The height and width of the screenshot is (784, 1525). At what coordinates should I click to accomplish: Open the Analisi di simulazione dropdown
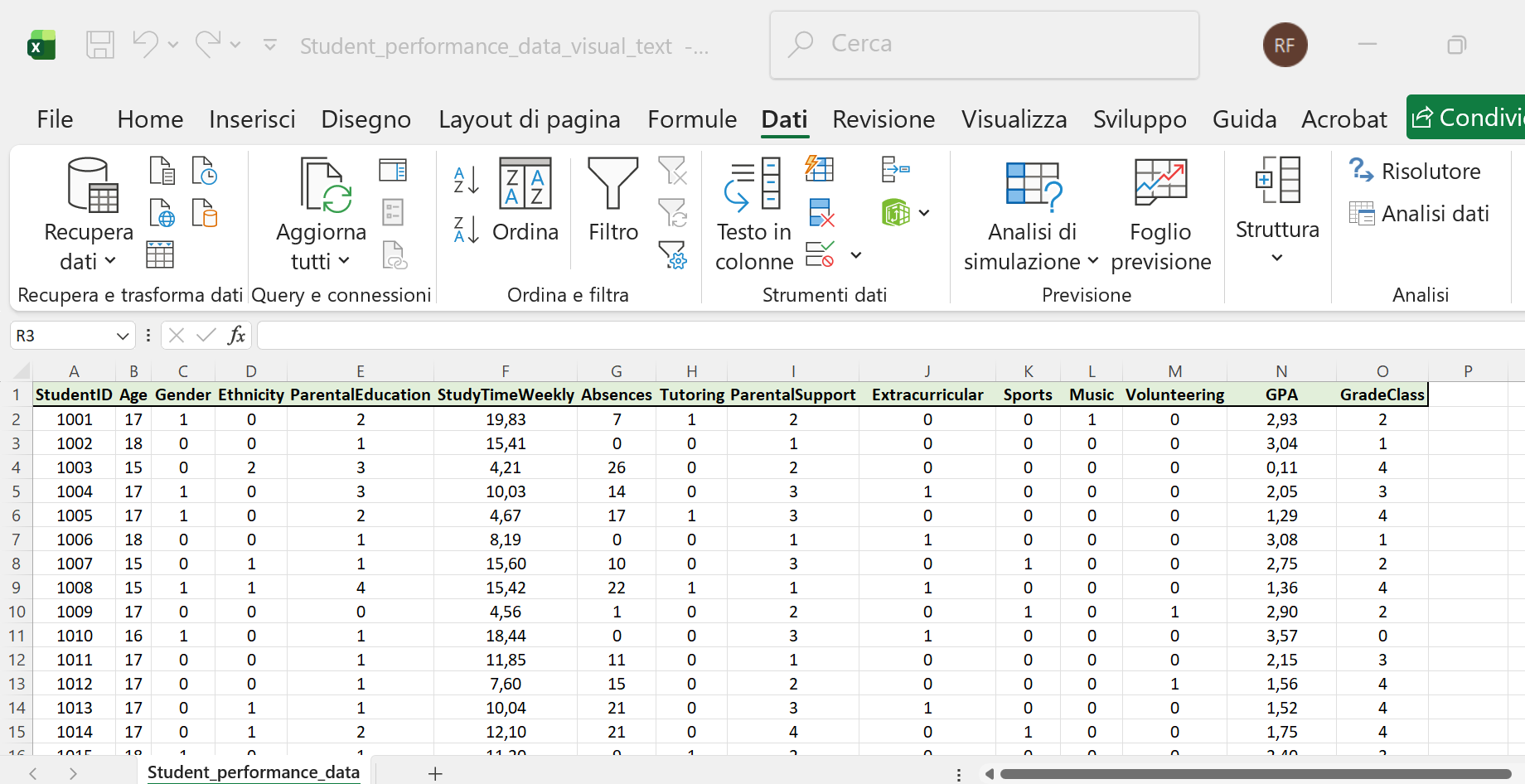coord(1094,262)
